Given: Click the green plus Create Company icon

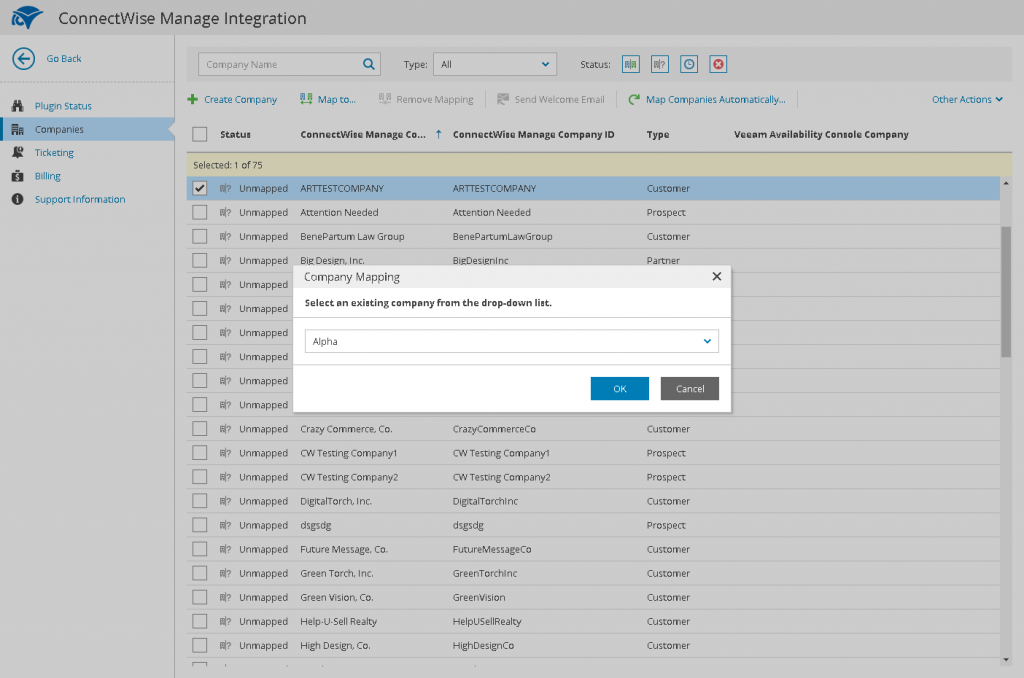Looking at the screenshot, I should tap(193, 99).
